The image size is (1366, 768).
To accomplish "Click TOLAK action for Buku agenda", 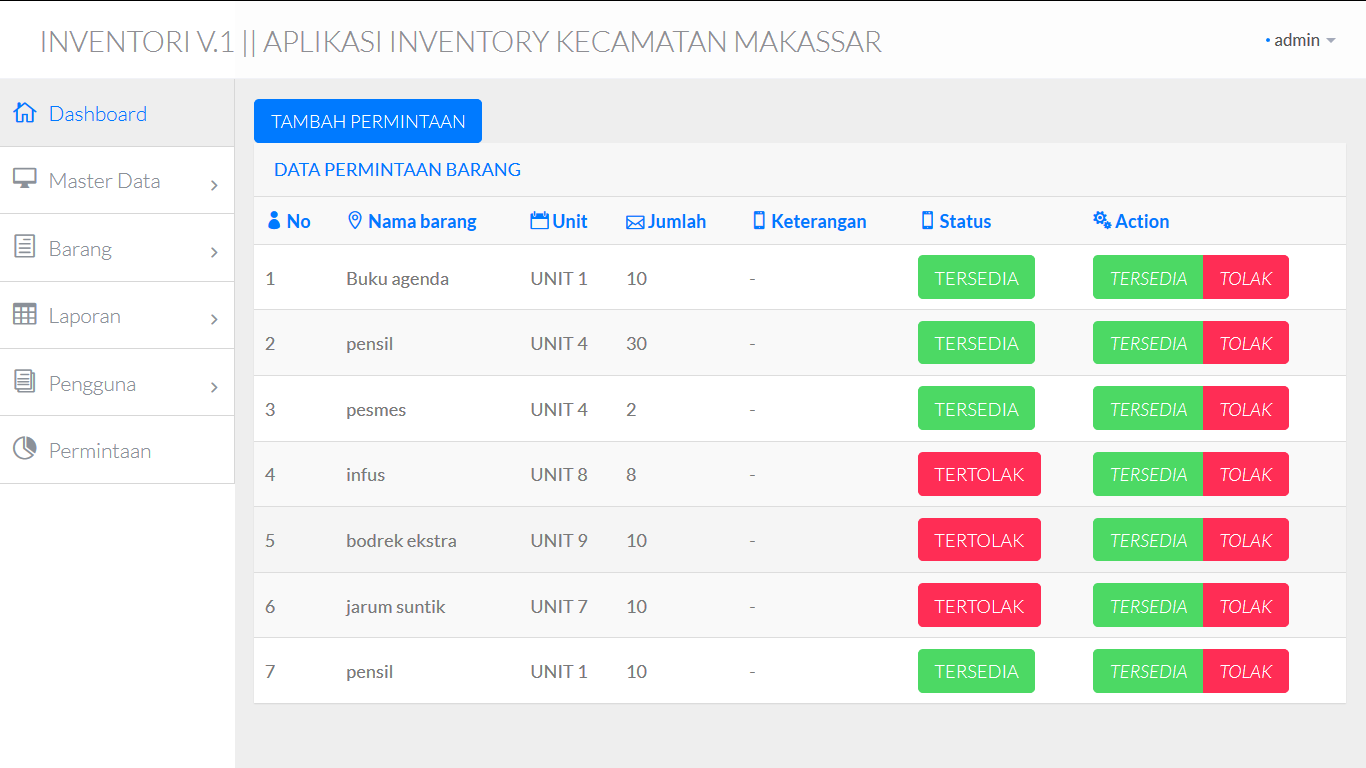I will pyautogui.click(x=1245, y=278).
